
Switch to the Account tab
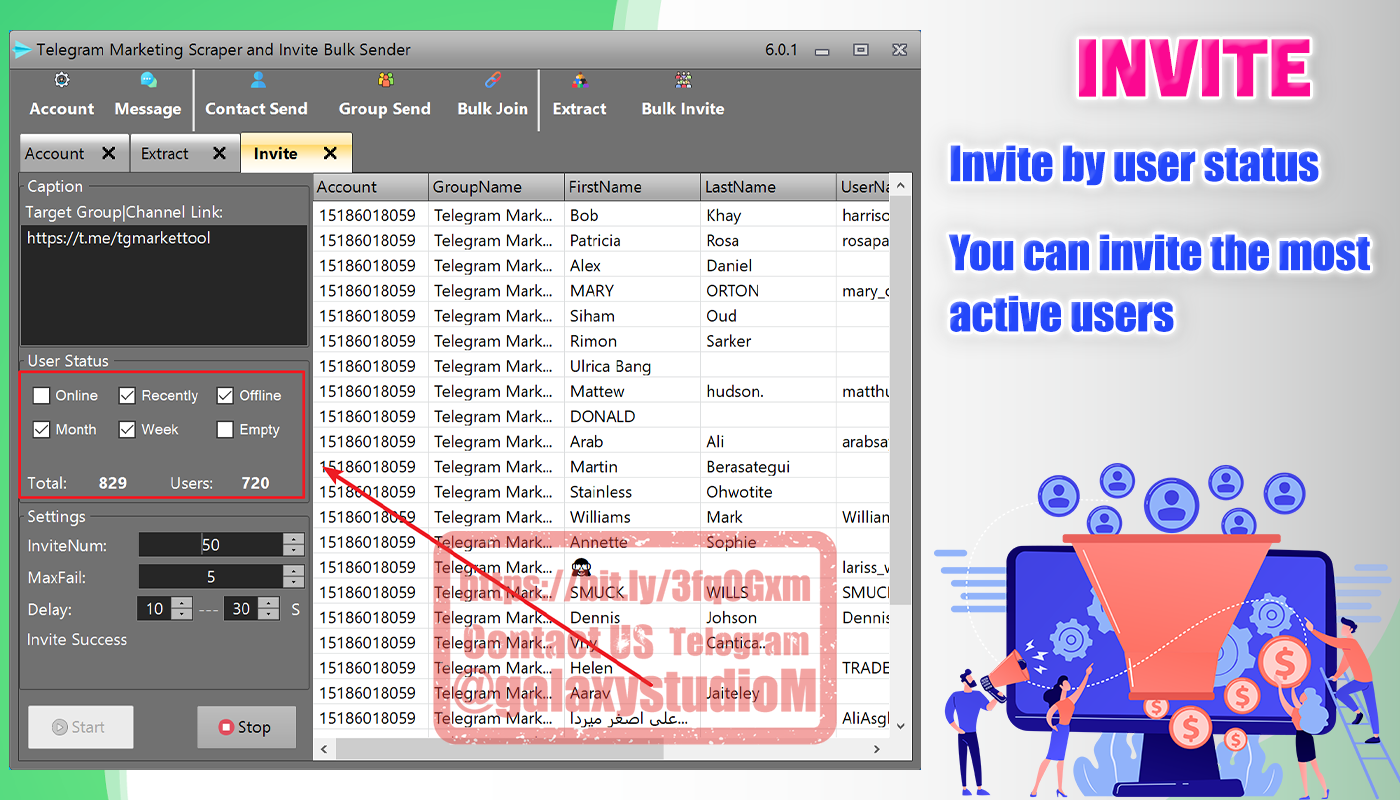pos(55,153)
